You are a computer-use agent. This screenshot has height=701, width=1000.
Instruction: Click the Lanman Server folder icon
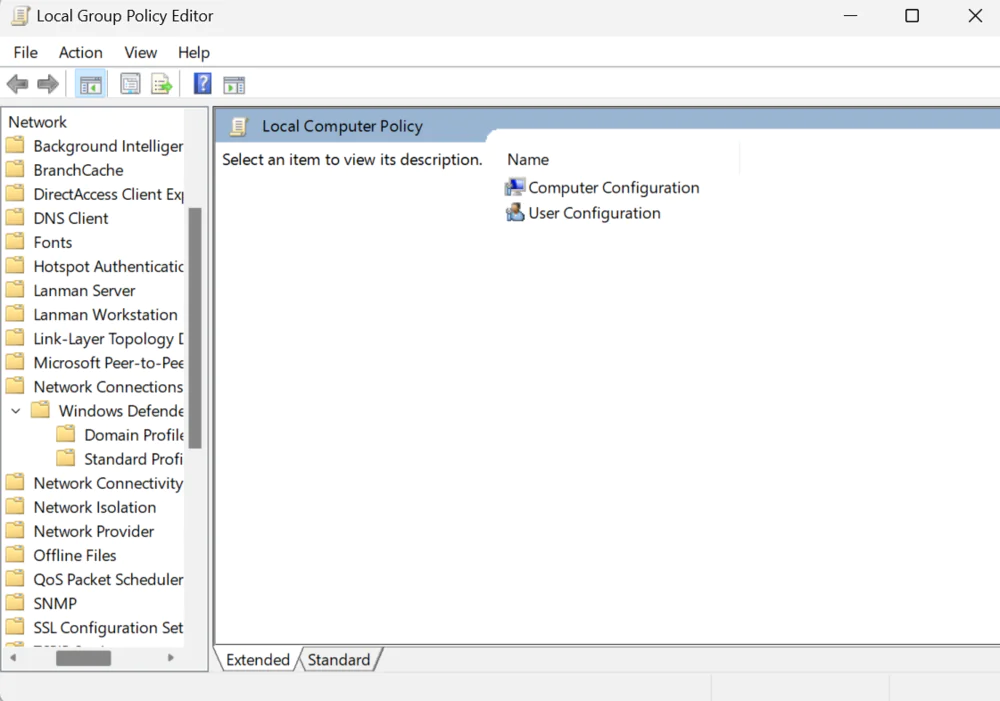point(15,290)
